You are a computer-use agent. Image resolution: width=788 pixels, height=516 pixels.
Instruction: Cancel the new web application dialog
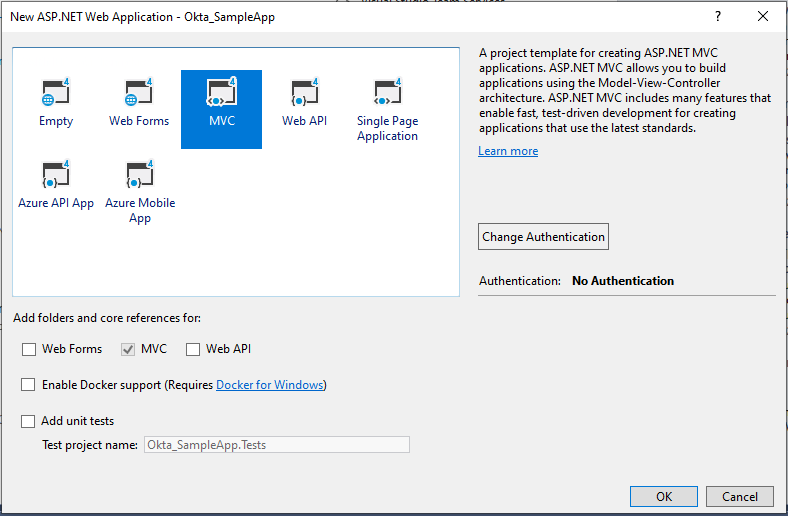(x=739, y=496)
